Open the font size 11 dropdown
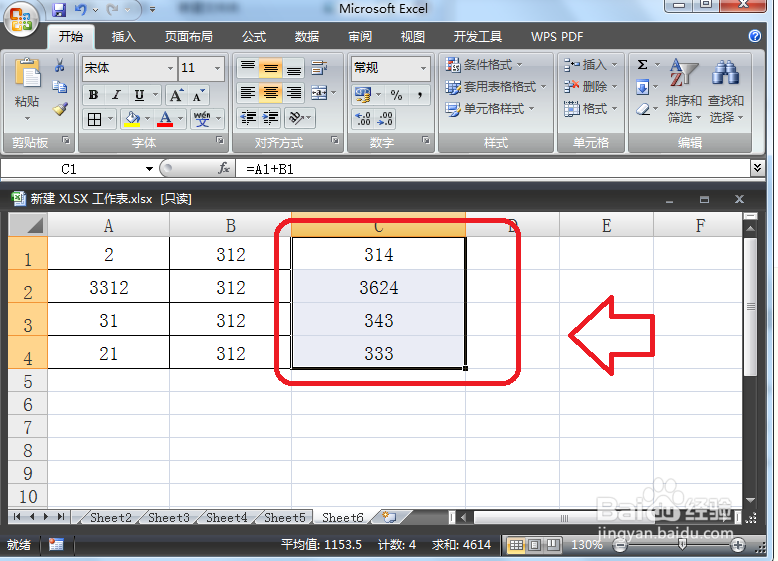The height and width of the screenshot is (561, 778). coord(217,68)
